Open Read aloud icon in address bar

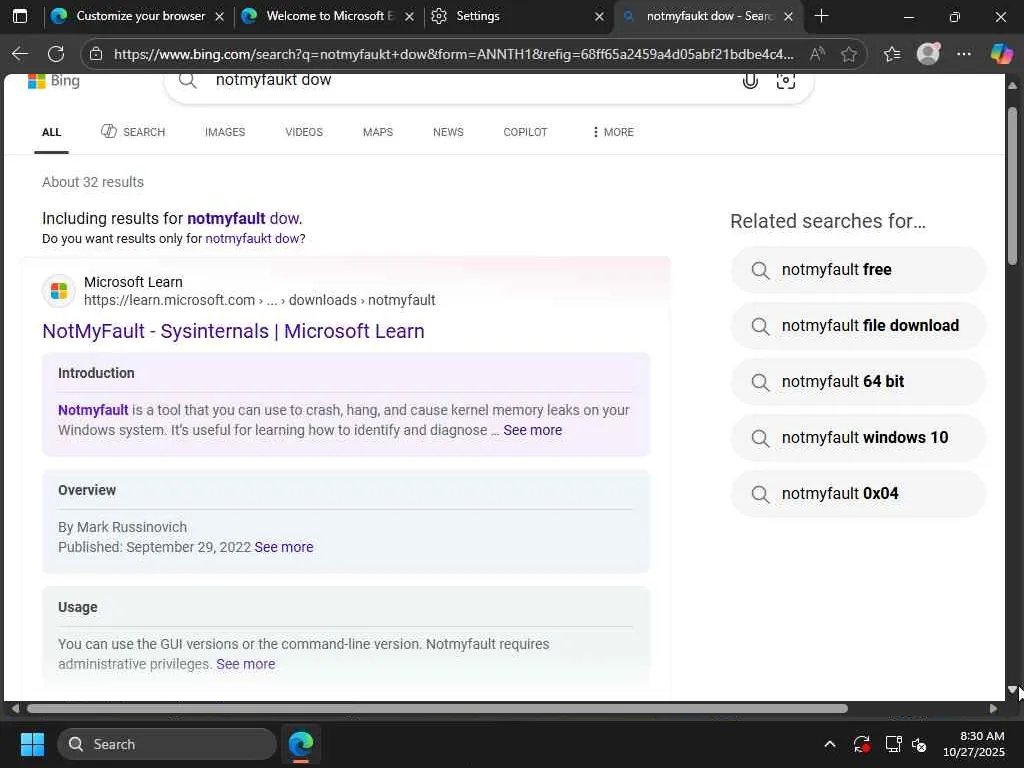pos(817,54)
